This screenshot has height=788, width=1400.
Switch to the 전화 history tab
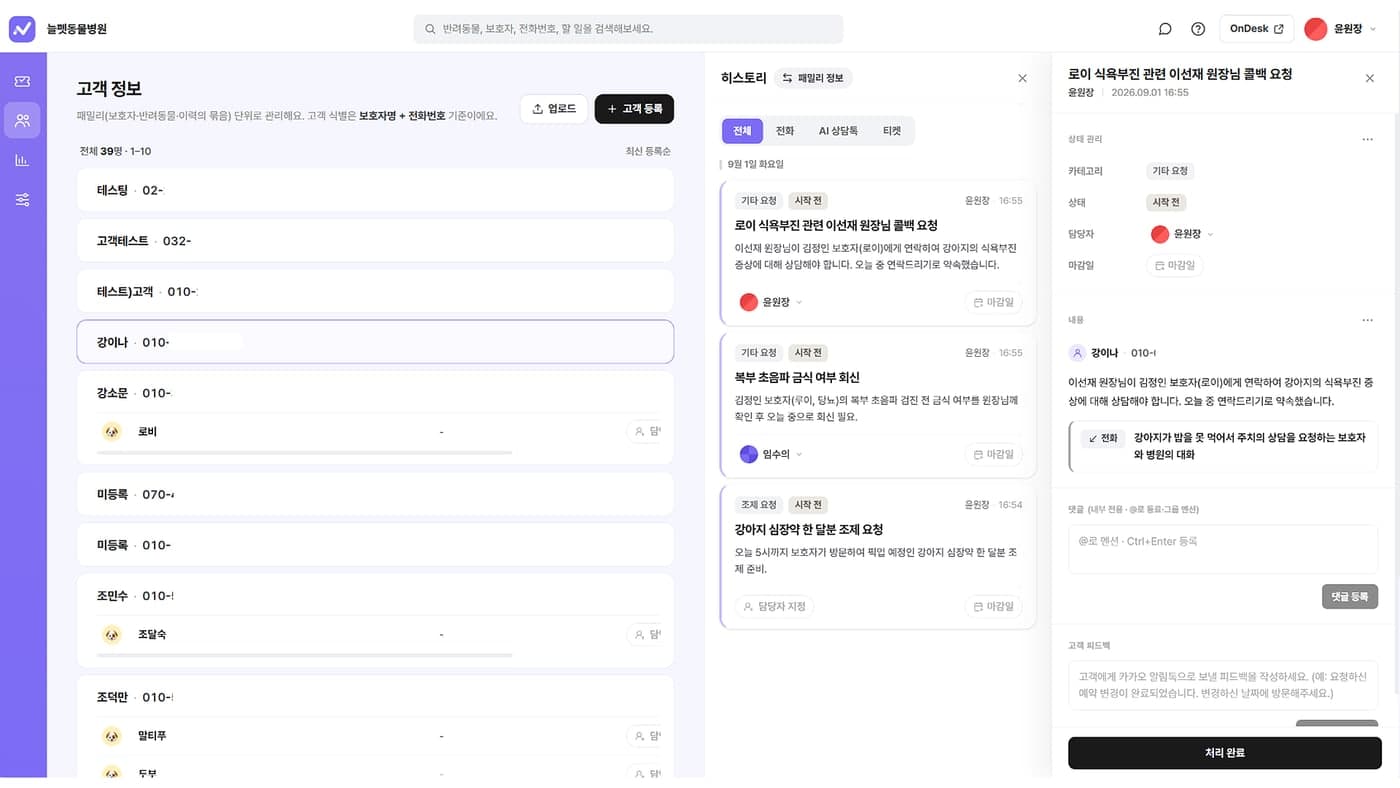pos(785,131)
